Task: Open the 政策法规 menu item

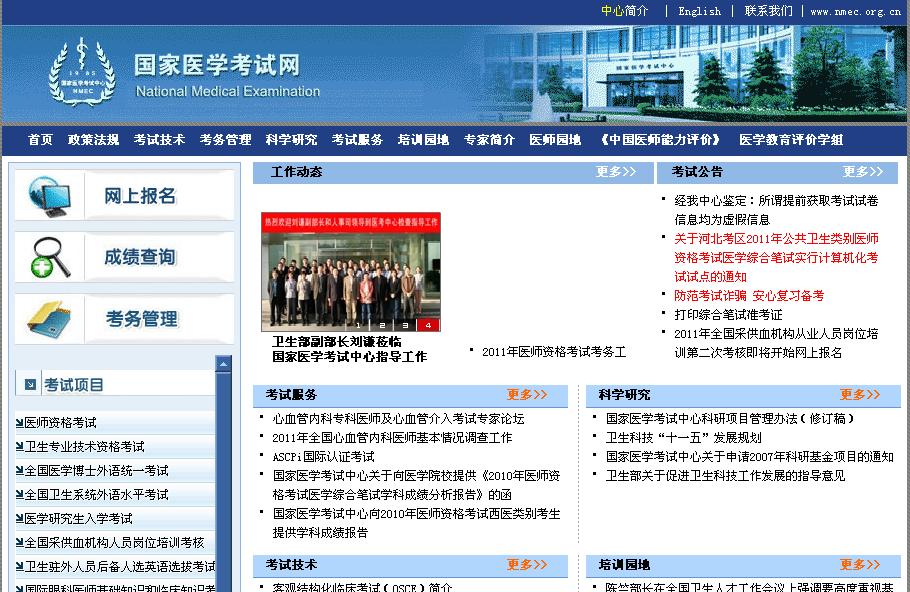Action: point(93,140)
